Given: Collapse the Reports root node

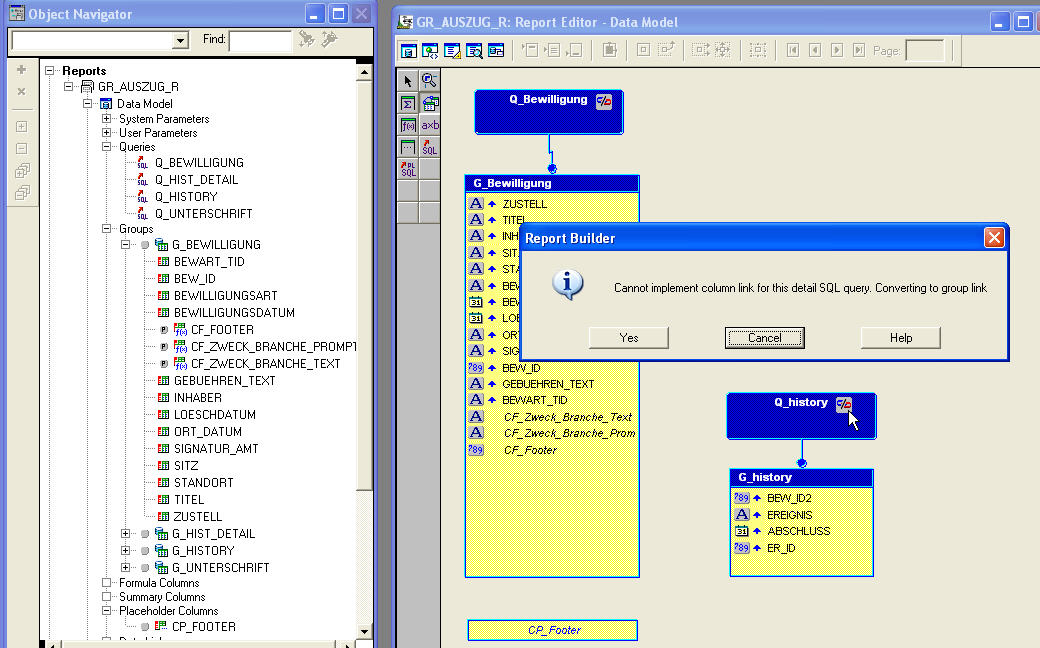Looking at the screenshot, I should (x=50, y=70).
